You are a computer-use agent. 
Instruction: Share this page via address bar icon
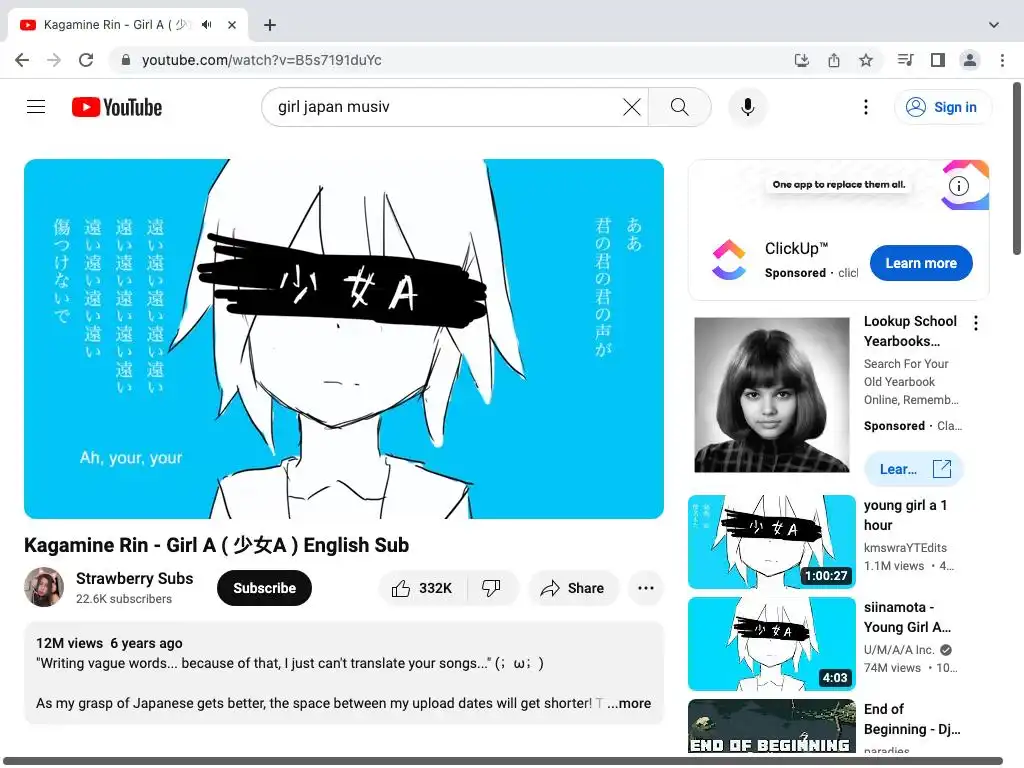click(x=834, y=60)
